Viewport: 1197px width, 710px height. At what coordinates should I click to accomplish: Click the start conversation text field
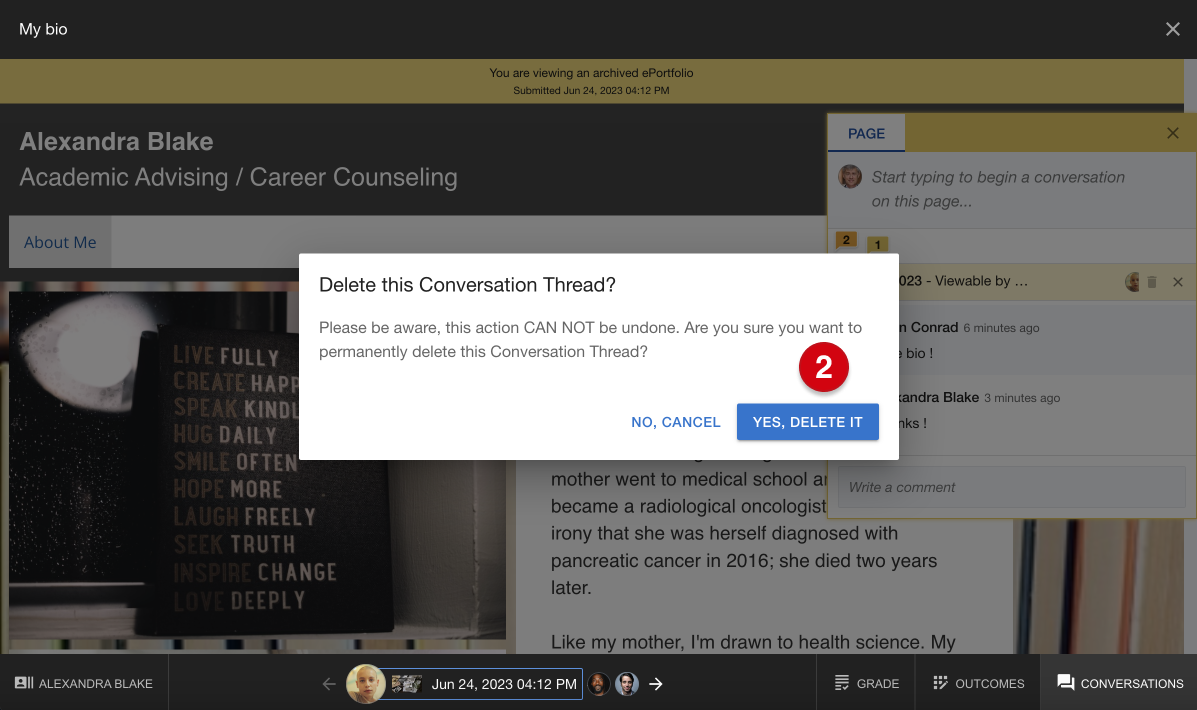pyautogui.click(x=999, y=189)
